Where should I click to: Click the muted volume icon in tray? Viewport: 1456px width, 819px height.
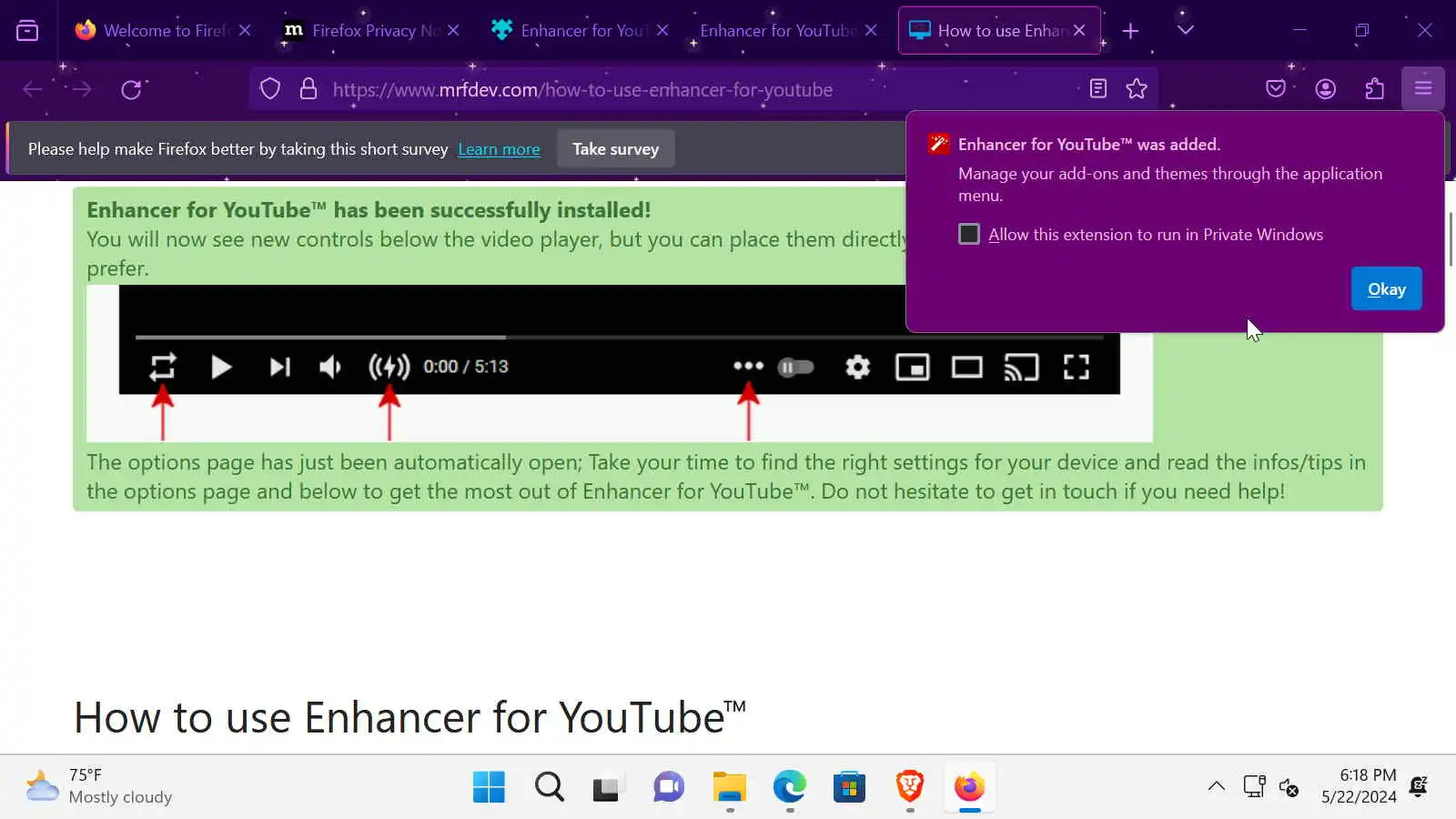1289,786
